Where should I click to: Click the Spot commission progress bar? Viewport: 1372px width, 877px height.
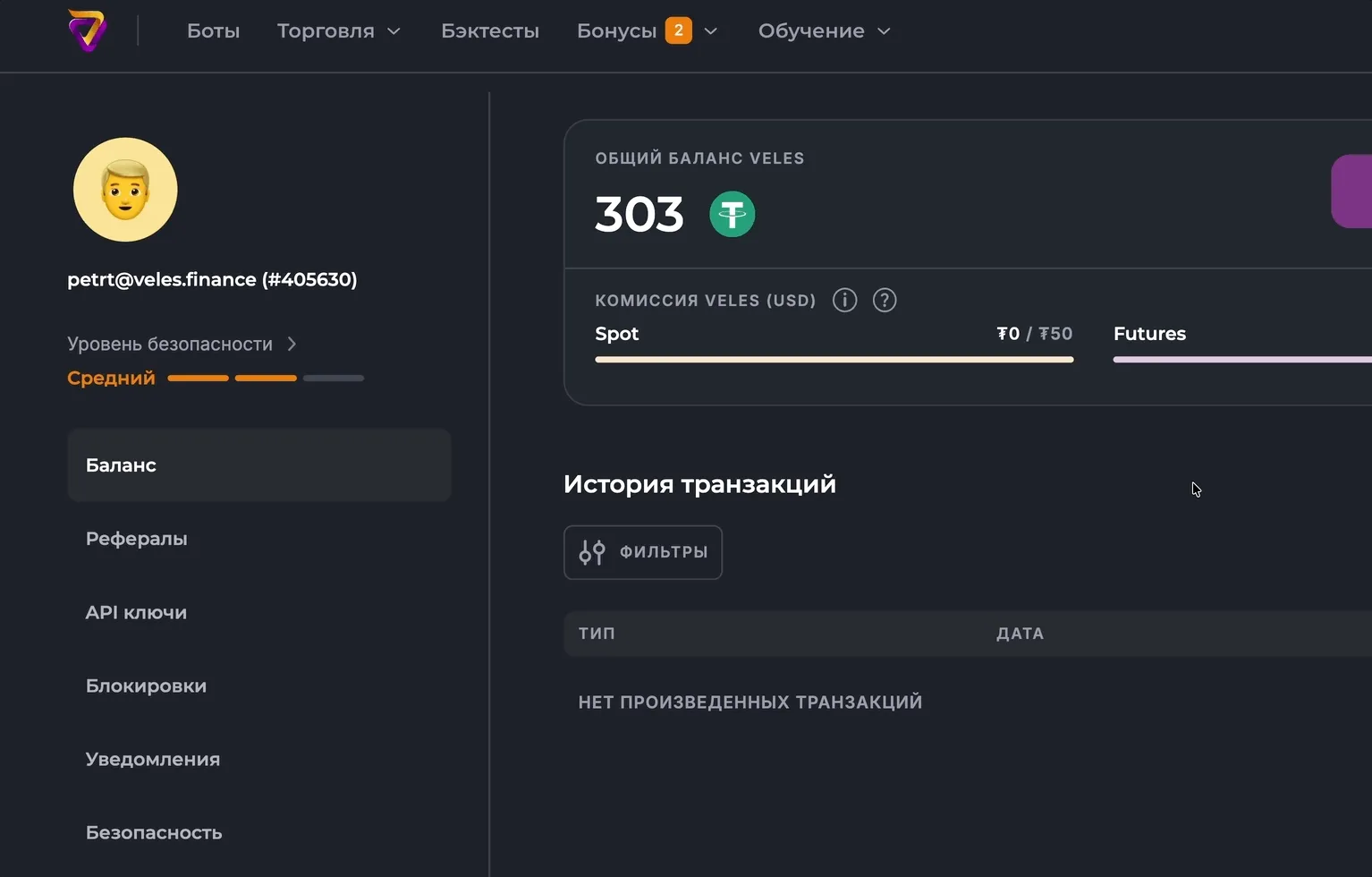(834, 359)
